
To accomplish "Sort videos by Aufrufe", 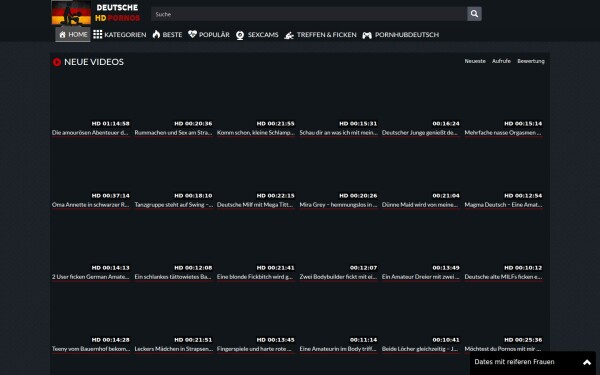I will [501, 61].
